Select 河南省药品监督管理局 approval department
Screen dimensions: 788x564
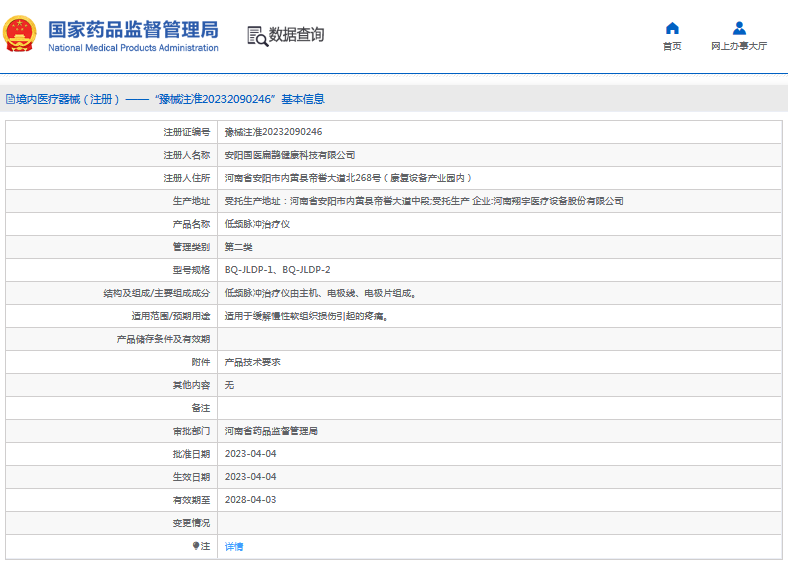[x=271, y=431]
